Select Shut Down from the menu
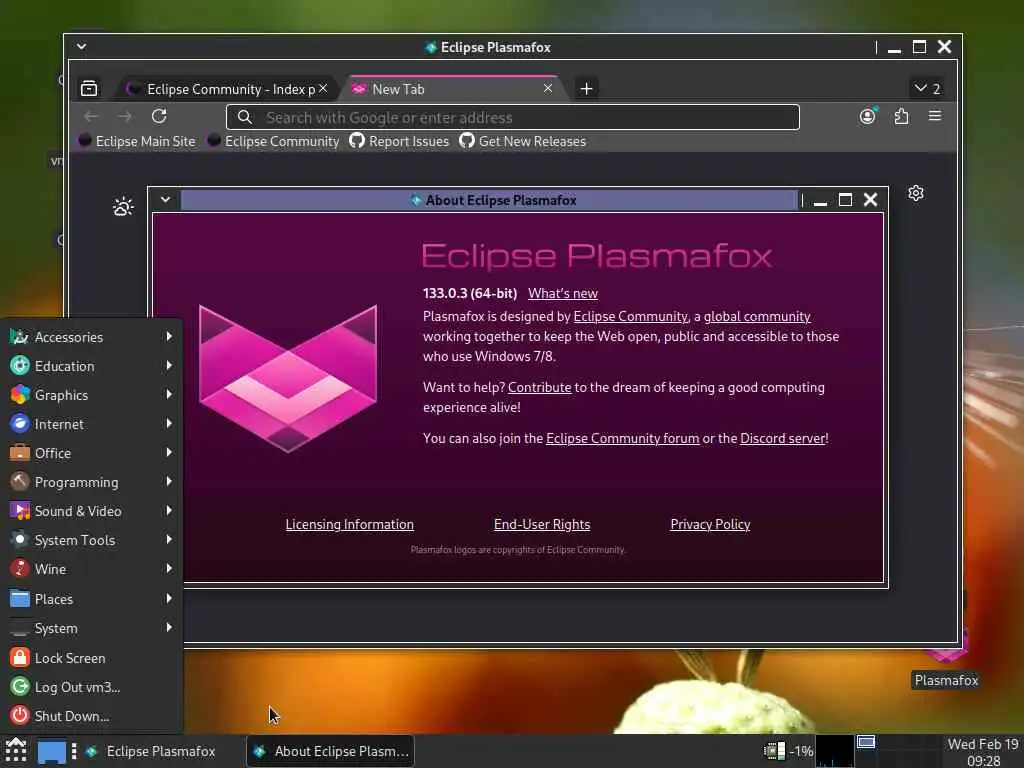This screenshot has height=768, width=1024. tap(91, 716)
